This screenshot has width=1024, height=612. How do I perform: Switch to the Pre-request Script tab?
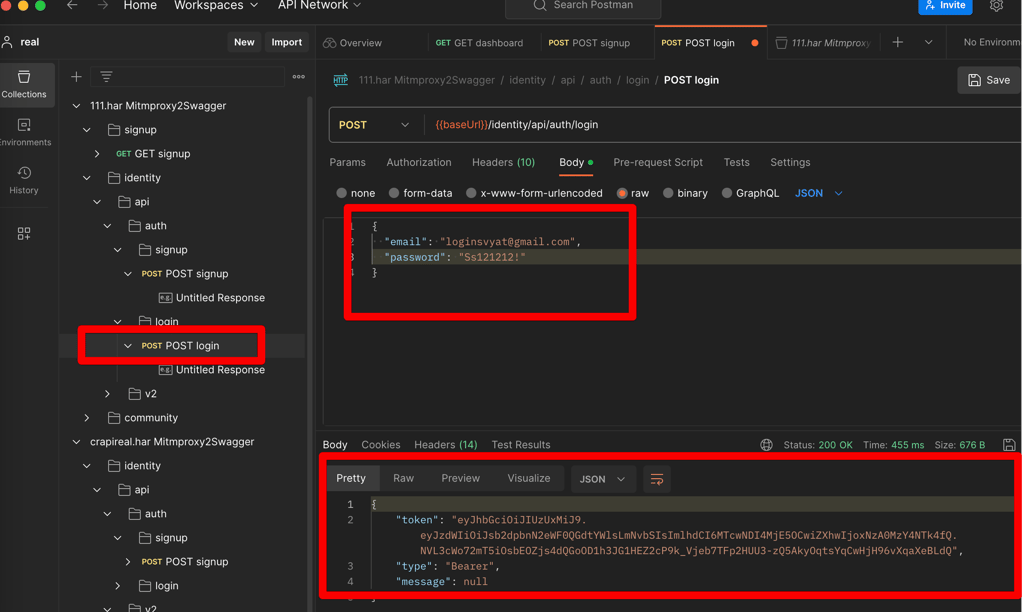(658, 163)
